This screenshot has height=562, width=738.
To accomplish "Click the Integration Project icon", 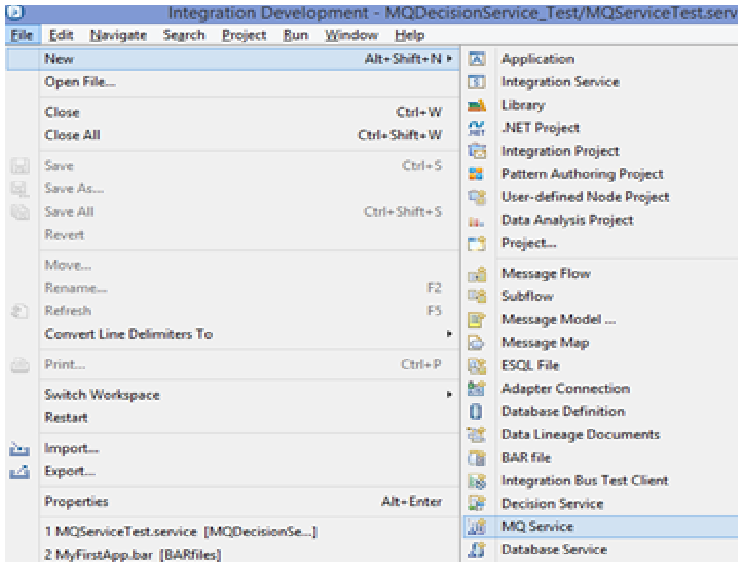I will (477, 151).
